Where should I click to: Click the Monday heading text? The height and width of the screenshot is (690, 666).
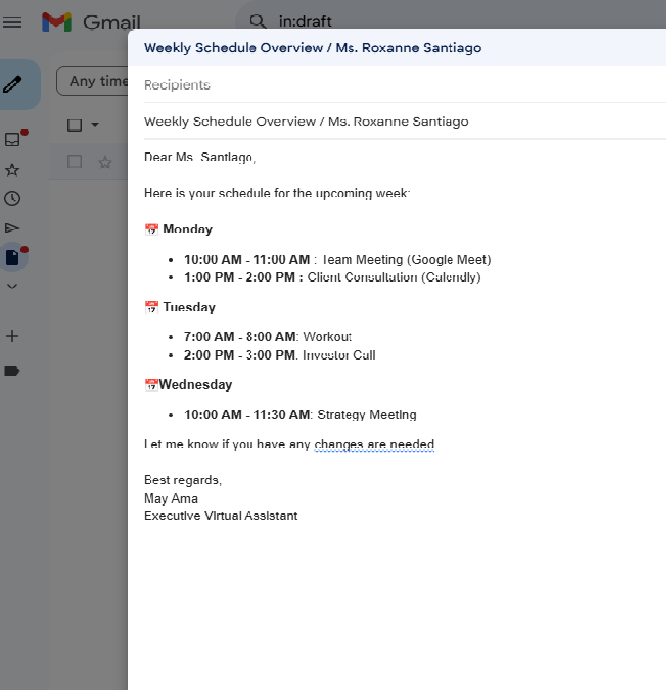point(188,229)
